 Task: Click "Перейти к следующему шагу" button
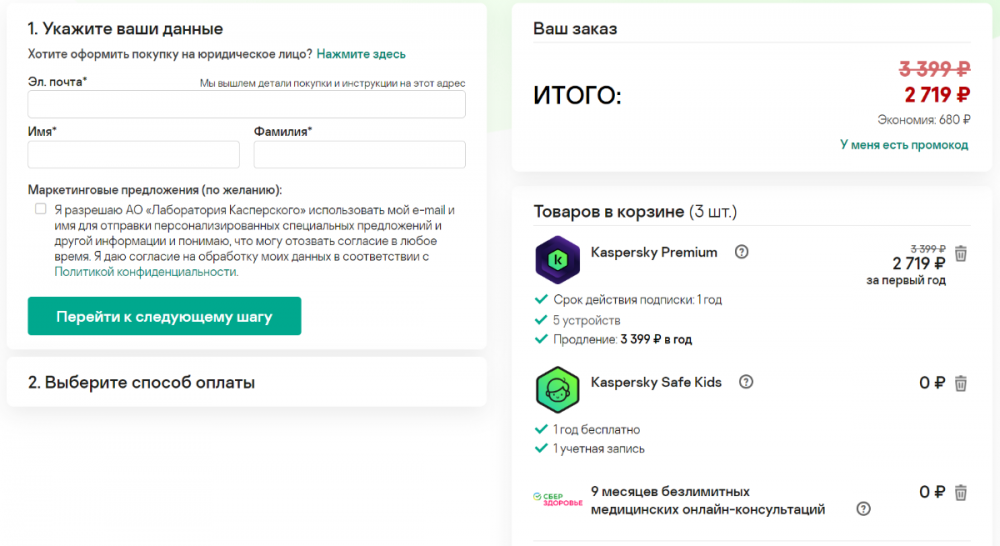click(x=164, y=317)
